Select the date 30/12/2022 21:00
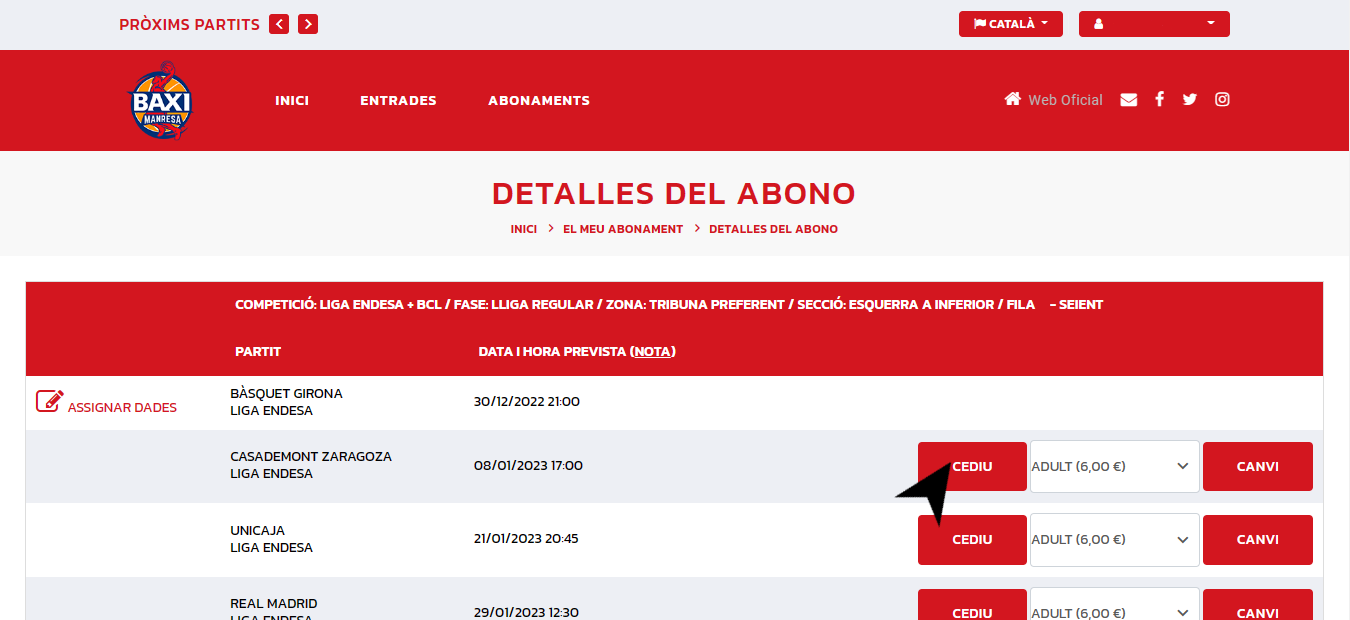This screenshot has height=620, width=1350. click(x=527, y=402)
